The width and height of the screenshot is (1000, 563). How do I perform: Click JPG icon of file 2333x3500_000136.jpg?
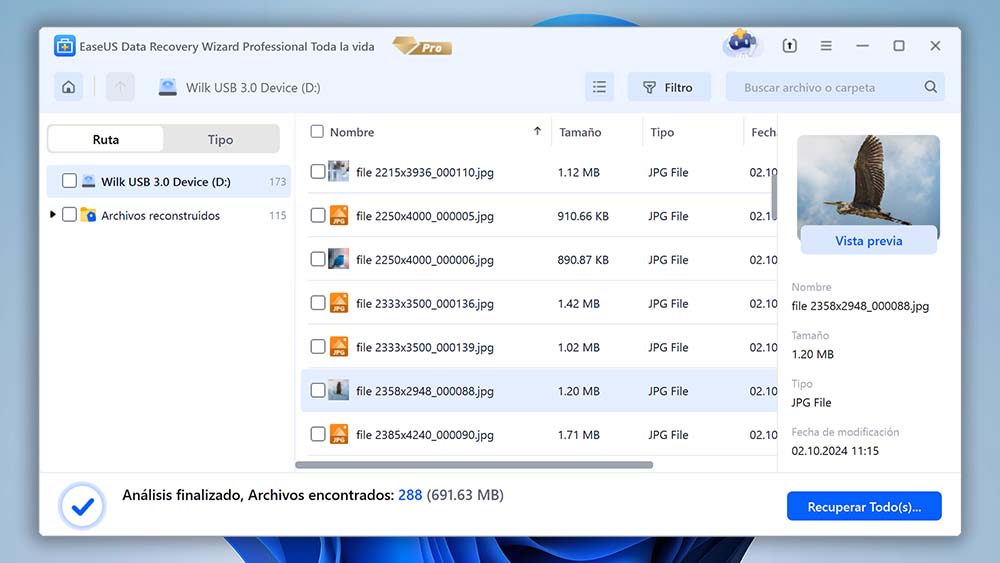click(x=339, y=303)
